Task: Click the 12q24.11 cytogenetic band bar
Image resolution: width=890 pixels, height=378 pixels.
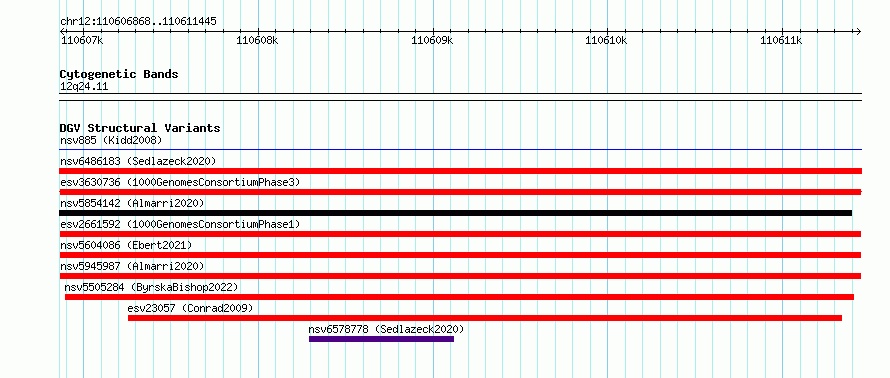Action: coord(460,97)
